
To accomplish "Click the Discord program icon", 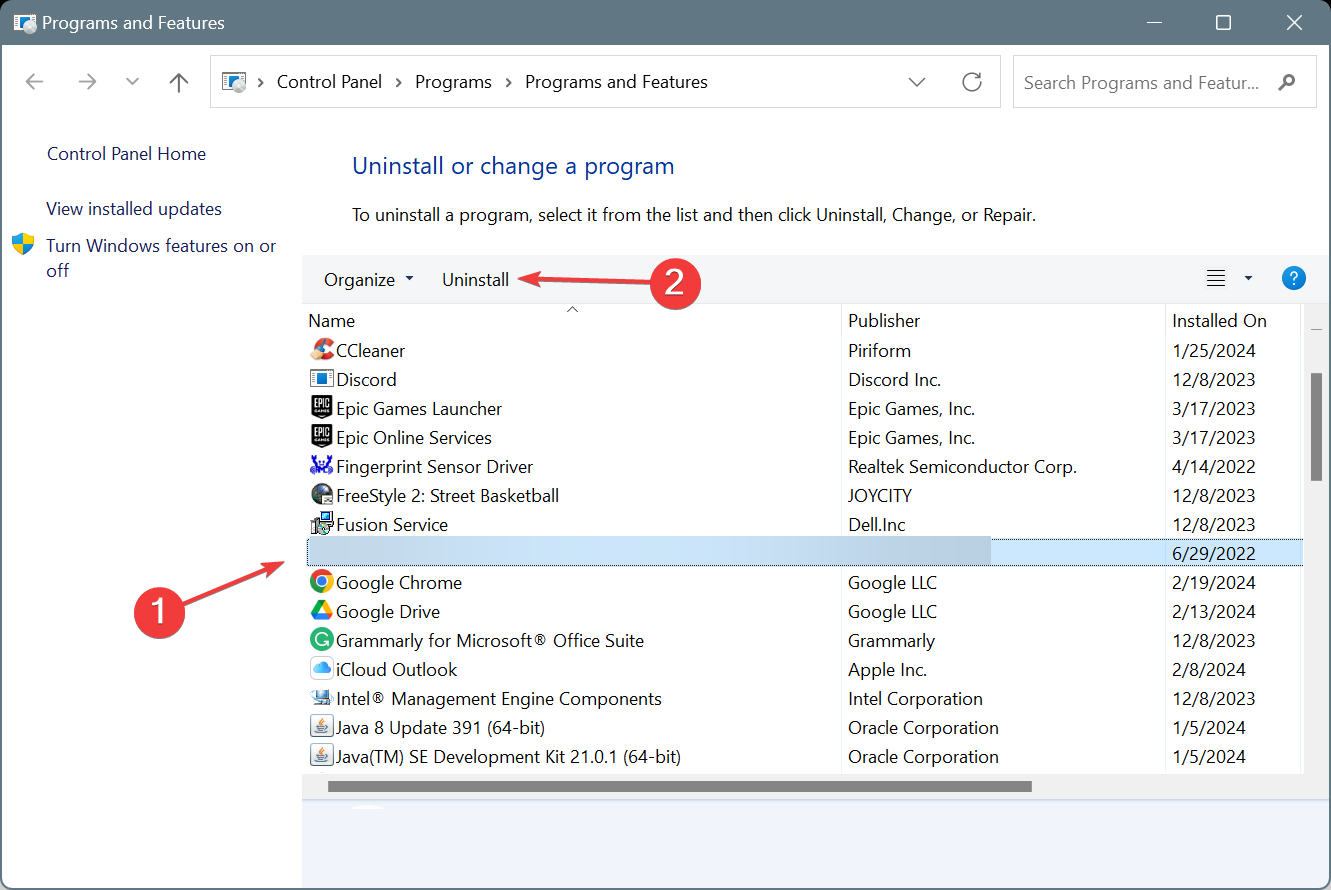I will 322,379.
